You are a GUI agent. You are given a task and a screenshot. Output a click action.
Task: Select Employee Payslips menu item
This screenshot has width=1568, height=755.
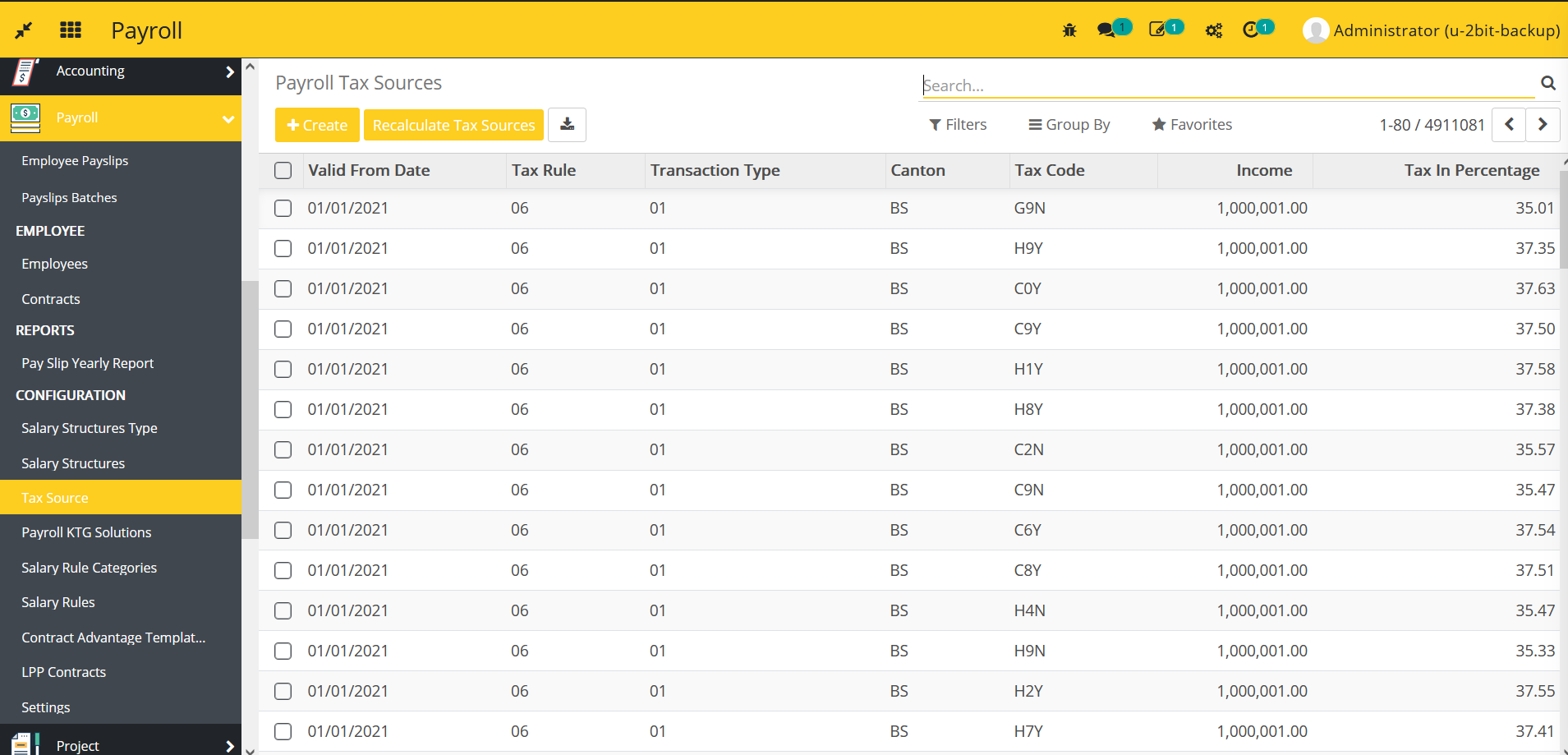(x=75, y=161)
